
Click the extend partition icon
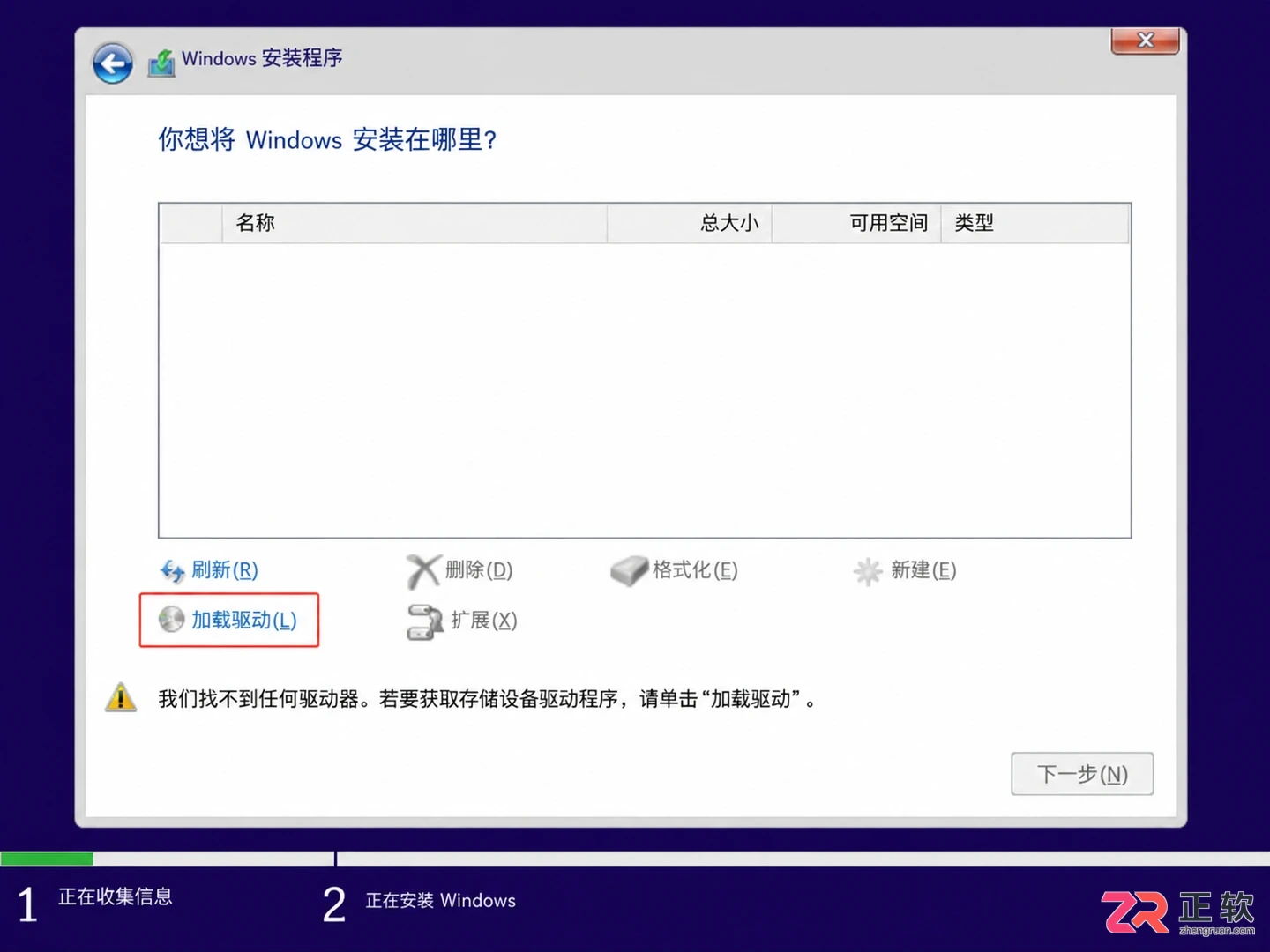pos(424,621)
